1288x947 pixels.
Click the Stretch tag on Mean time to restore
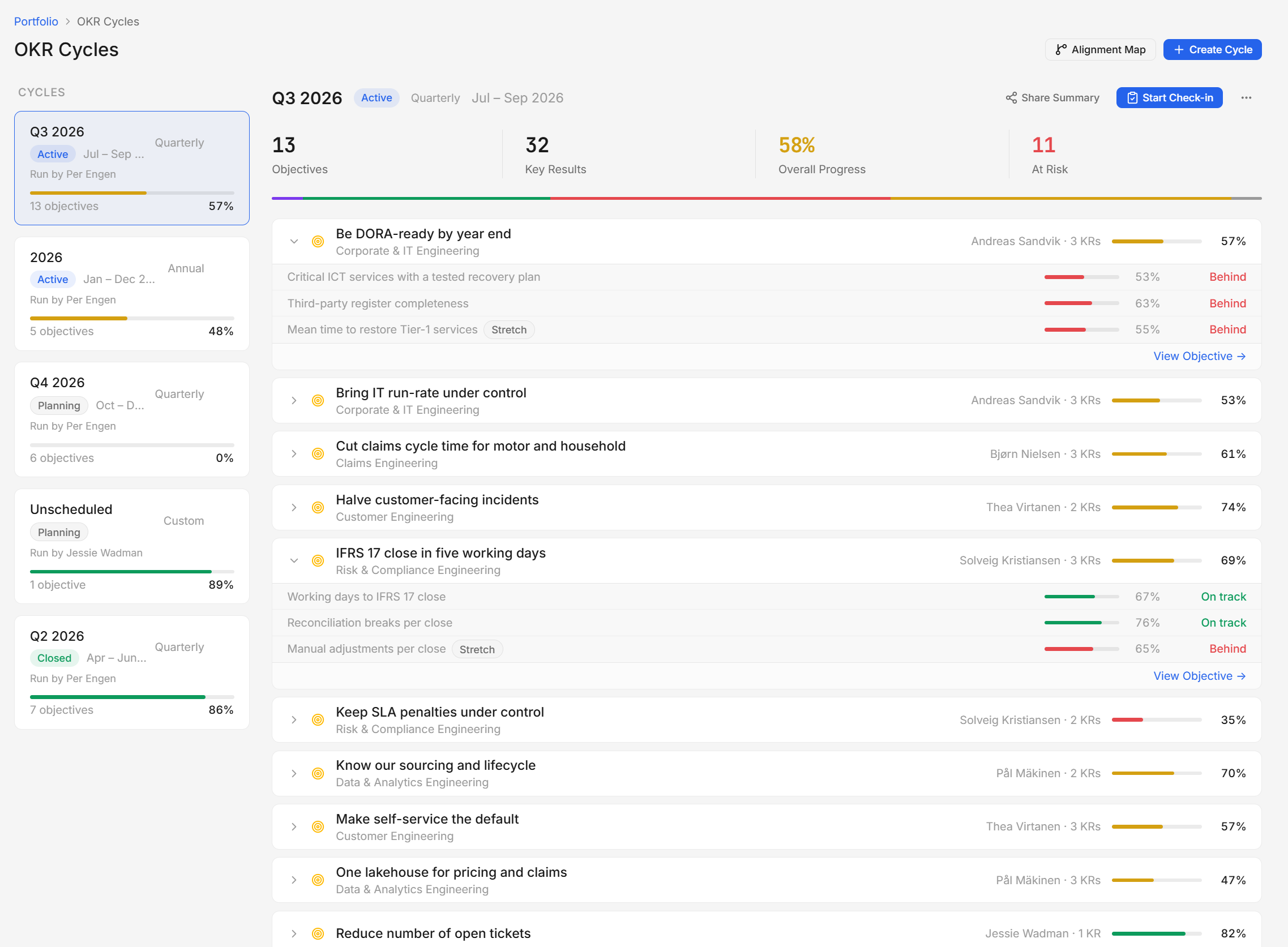[x=509, y=330]
